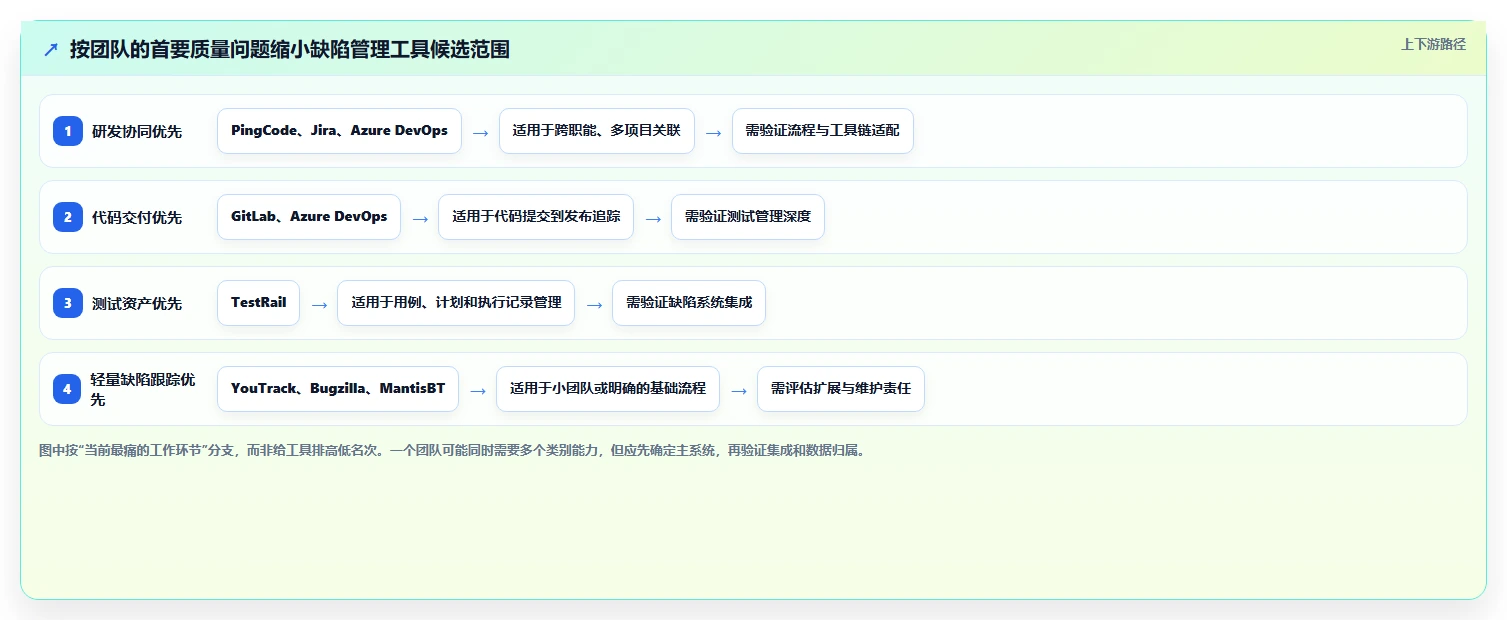
Task: Click the 适用于小团队或明确的基础流程 box
Action: pyautogui.click(x=608, y=389)
